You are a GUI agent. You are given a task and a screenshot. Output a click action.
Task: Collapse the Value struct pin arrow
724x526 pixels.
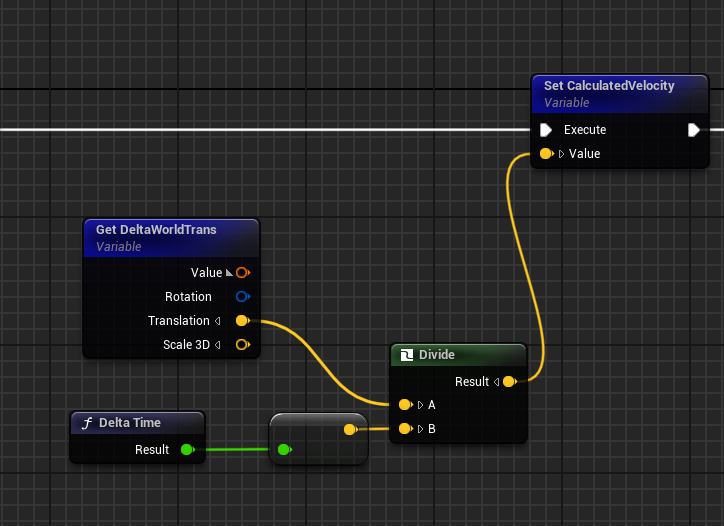click(229, 273)
